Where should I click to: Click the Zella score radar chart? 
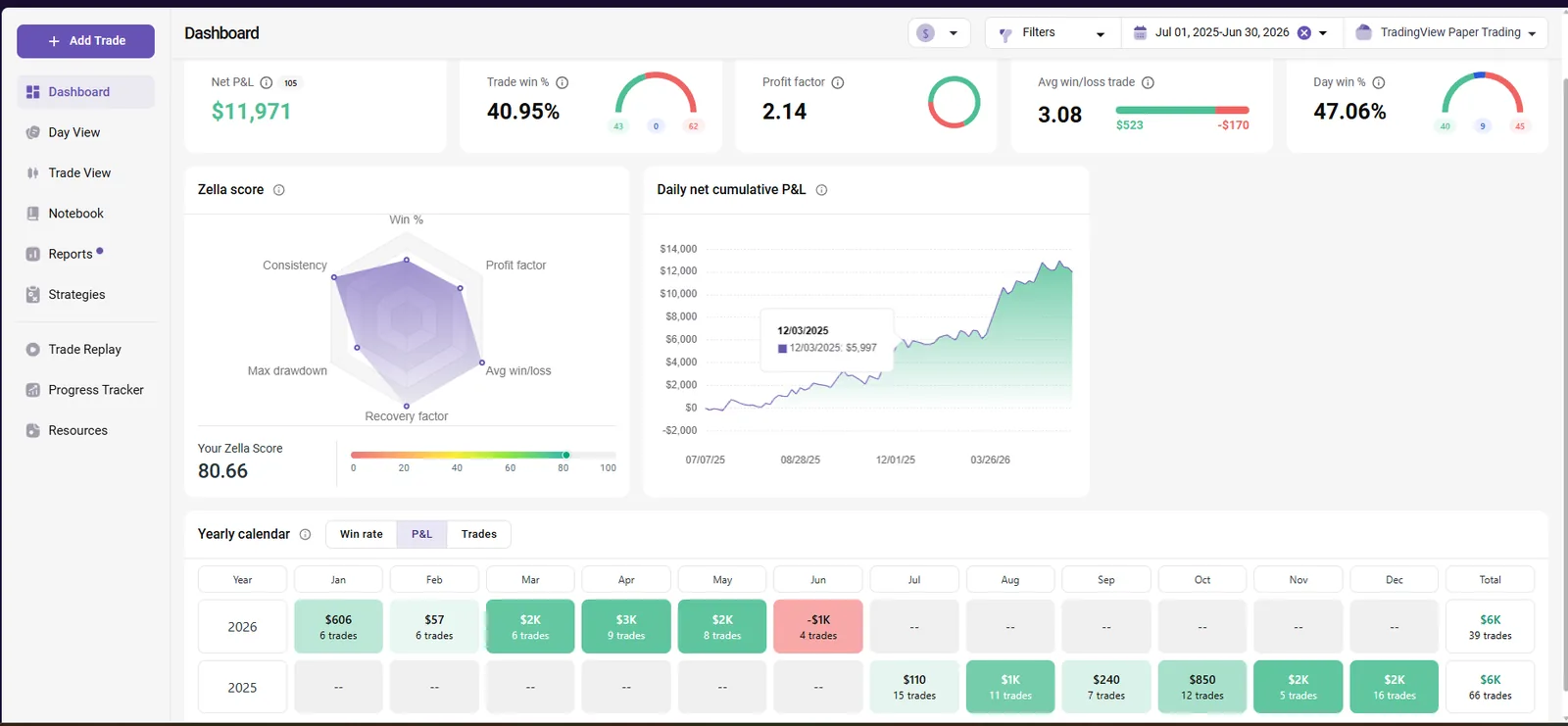pos(407,318)
